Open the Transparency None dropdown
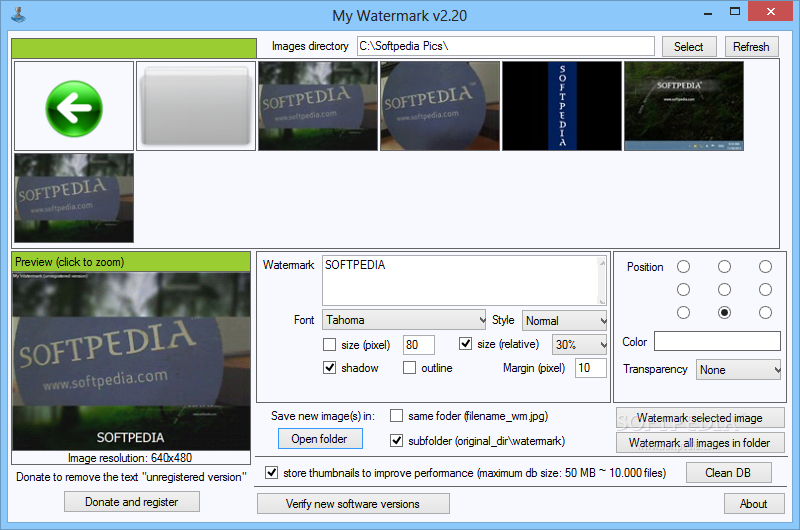Image resolution: width=800 pixels, height=530 pixels. coord(738,370)
